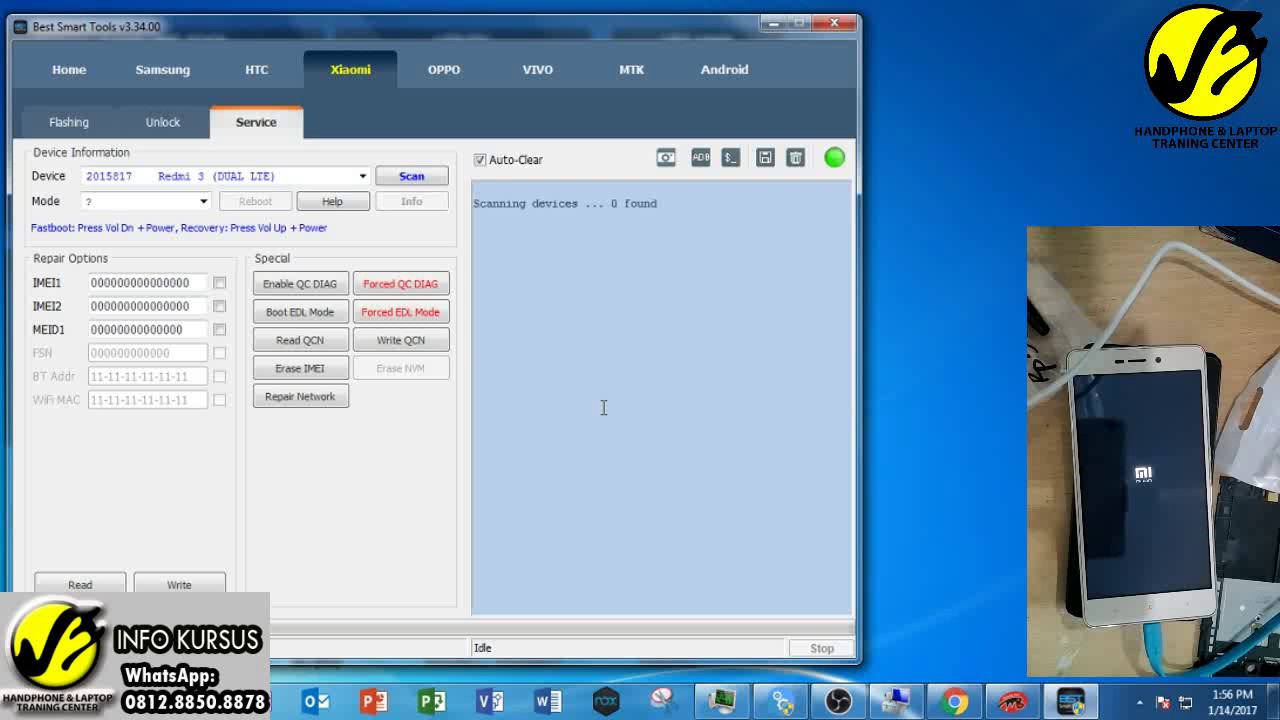The image size is (1280, 720).
Task: Click the green status indicator
Action: tap(834, 157)
